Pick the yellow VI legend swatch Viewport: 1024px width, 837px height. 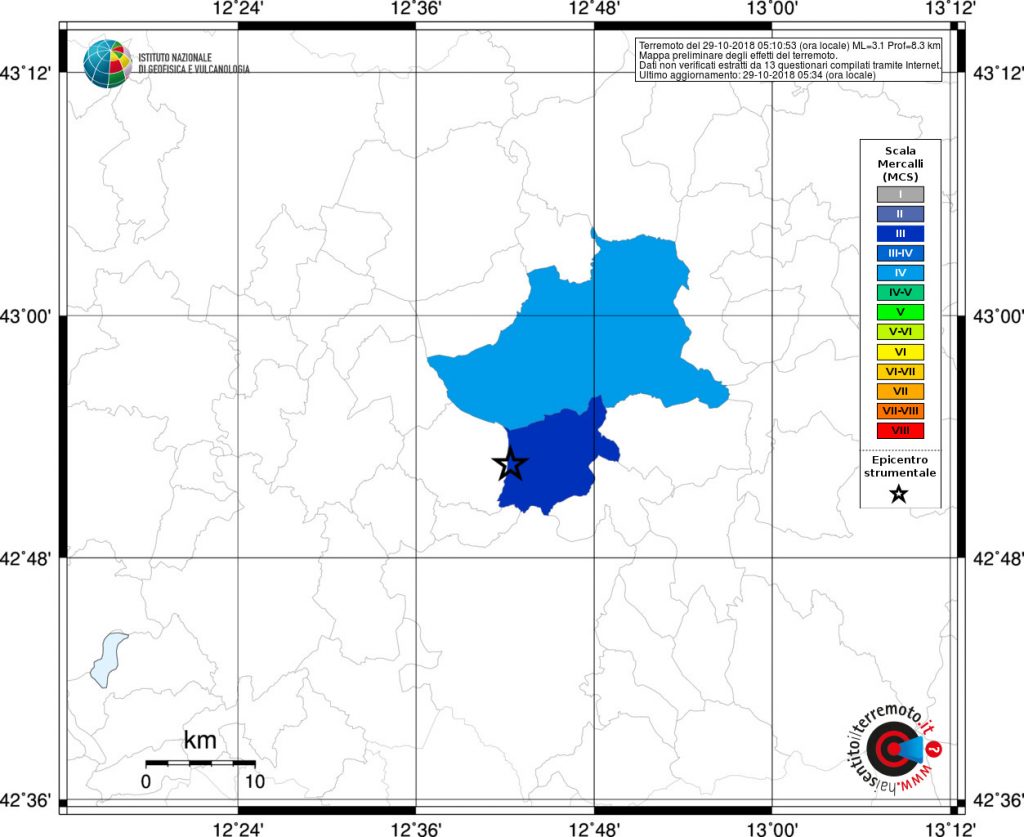(x=899, y=351)
